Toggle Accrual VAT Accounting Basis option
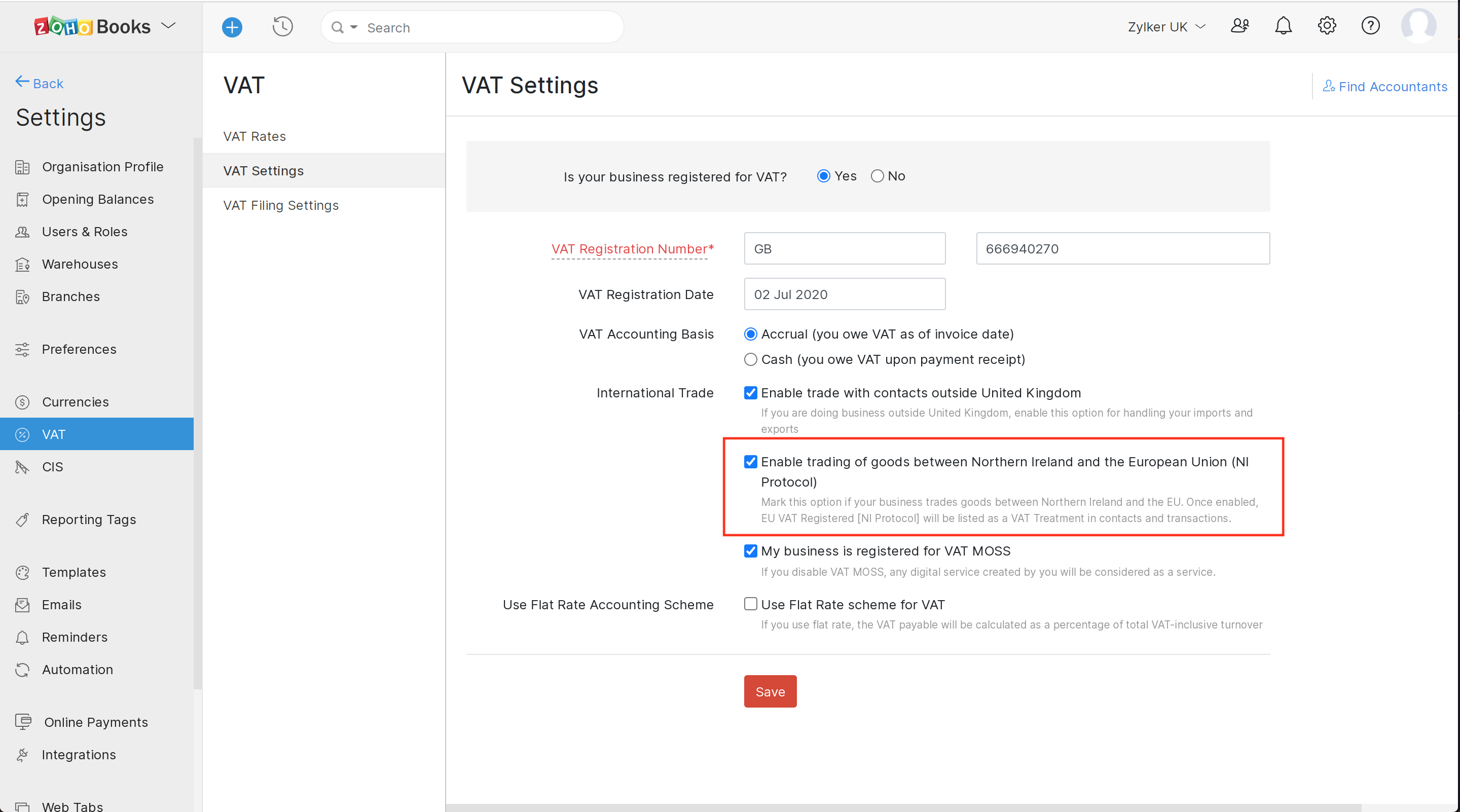 click(751, 333)
